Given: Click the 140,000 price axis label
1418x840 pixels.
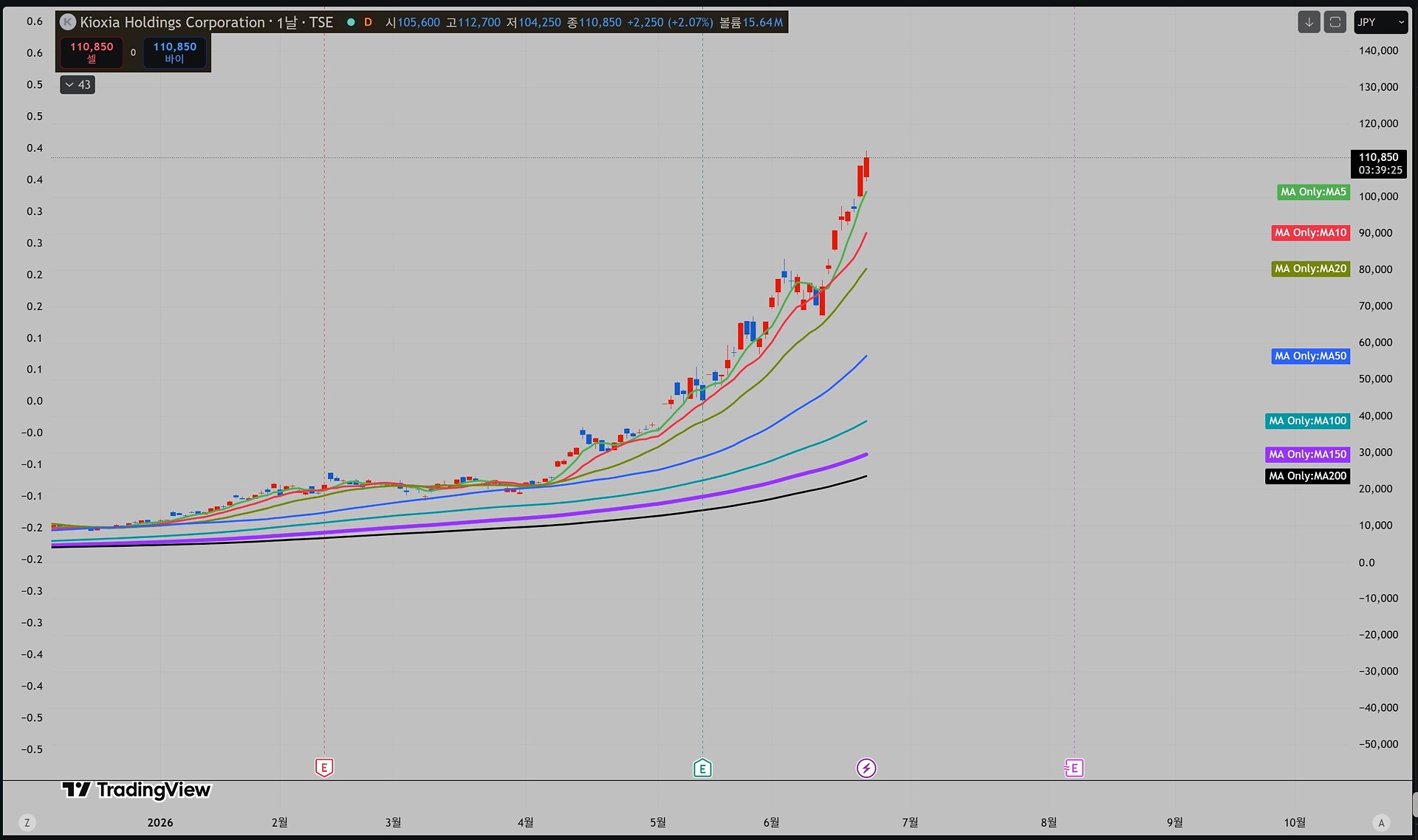Looking at the screenshot, I should (1378, 51).
